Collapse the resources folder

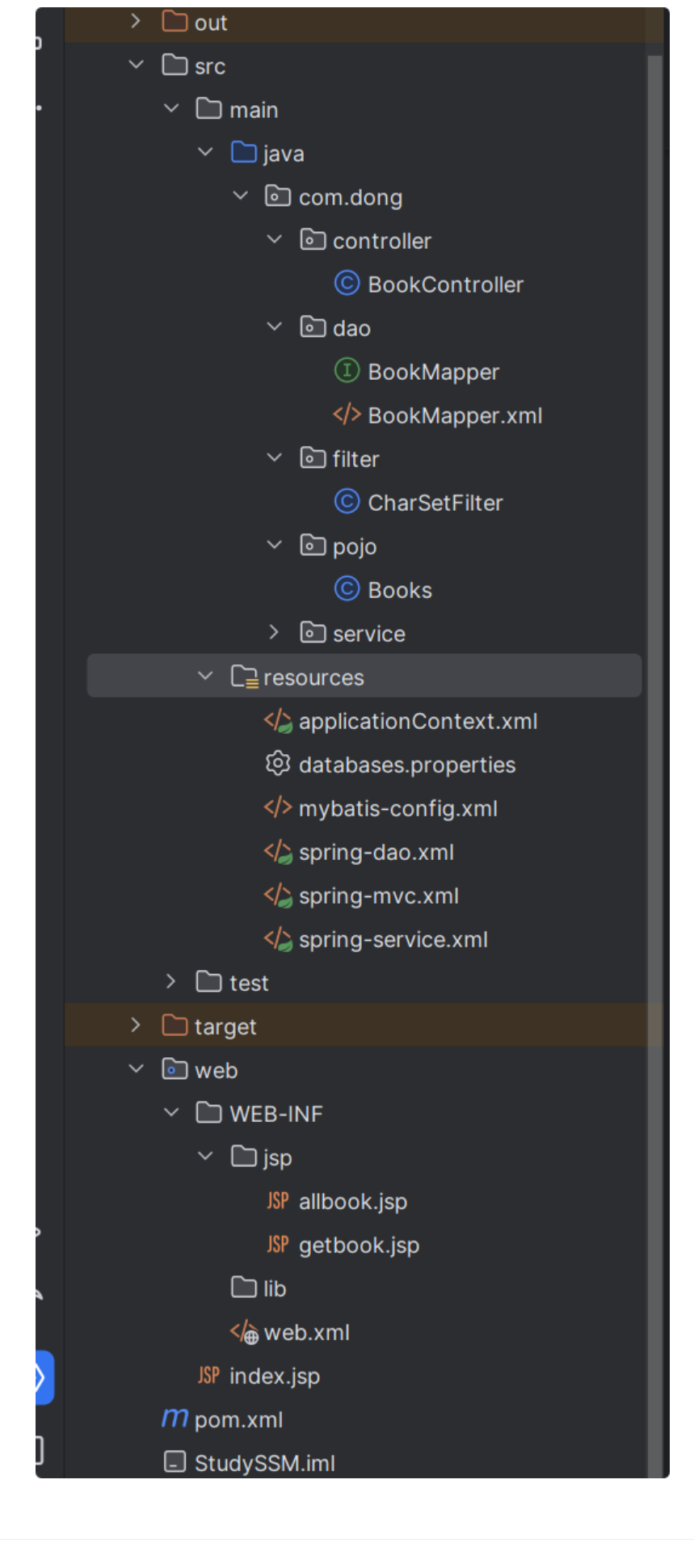[x=205, y=676]
